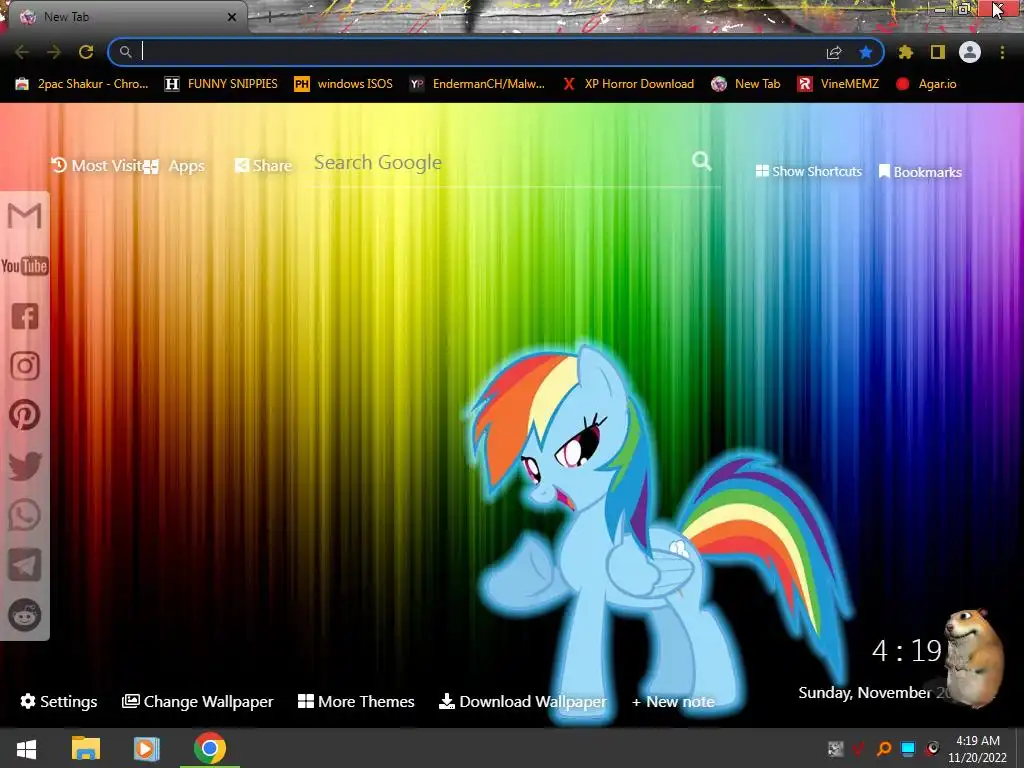1024x768 pixels.
Task: Open taskbar date and time
Action: 978,749
